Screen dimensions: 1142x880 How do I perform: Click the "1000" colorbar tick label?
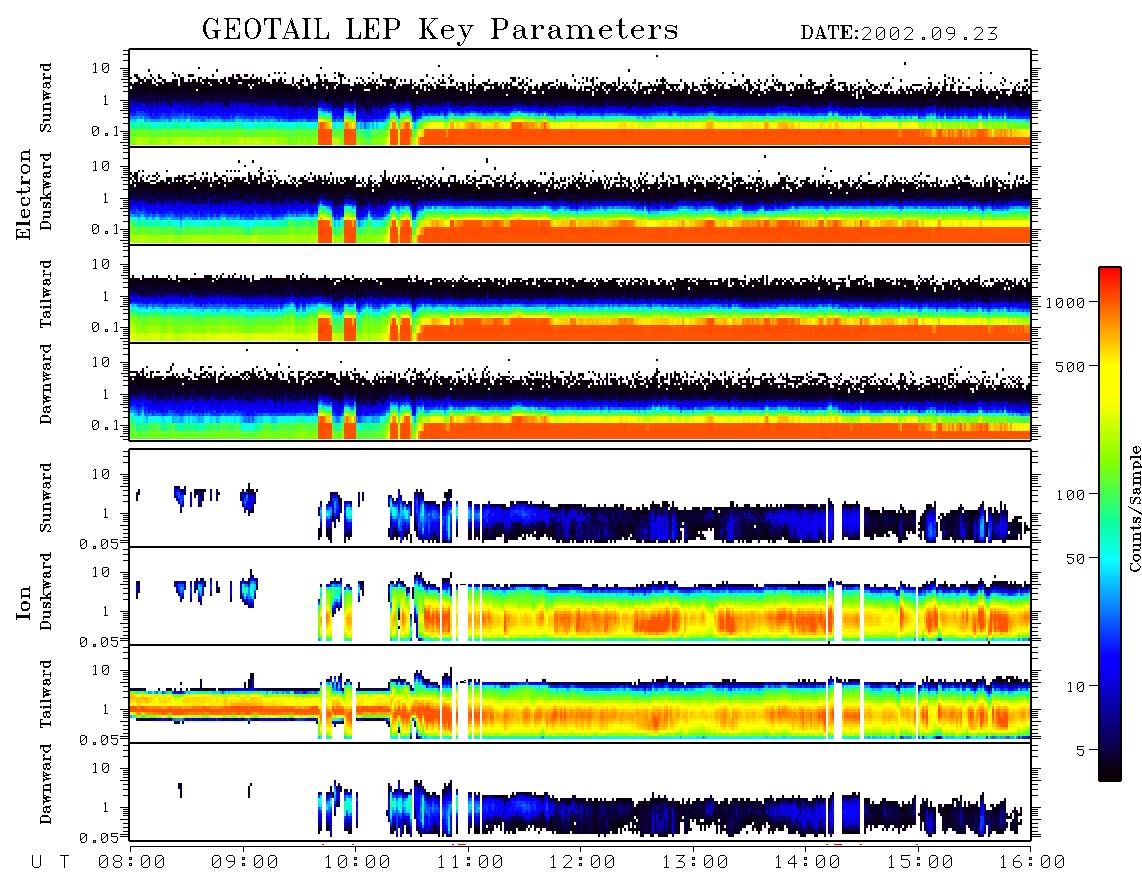(1065, 302)
